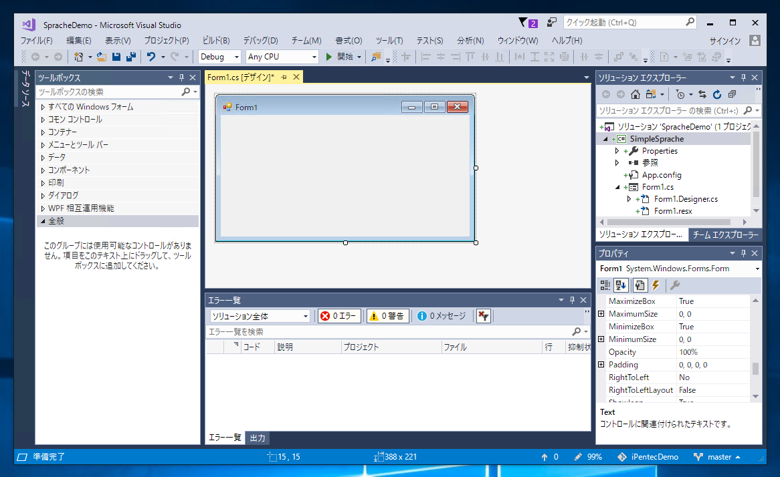This screenshot has height=477, width=780.
Task: Click the データ ソース side tab
Action: tap(25, 89)
